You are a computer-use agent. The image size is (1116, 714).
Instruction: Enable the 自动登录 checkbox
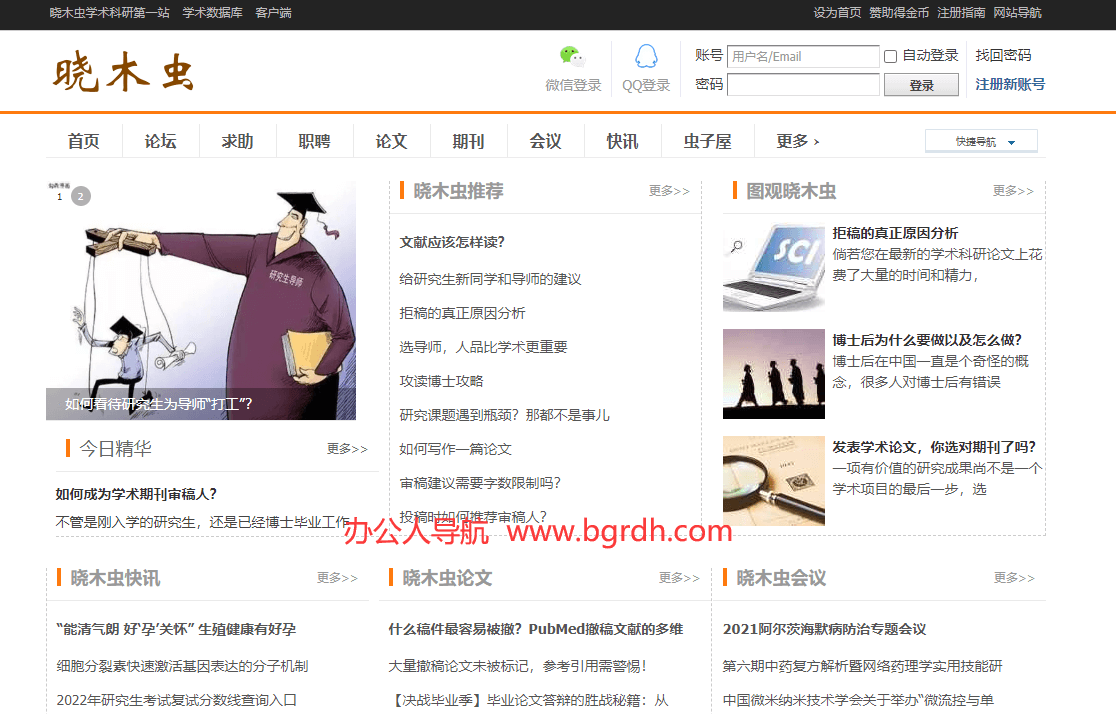[x=890, y=57]
